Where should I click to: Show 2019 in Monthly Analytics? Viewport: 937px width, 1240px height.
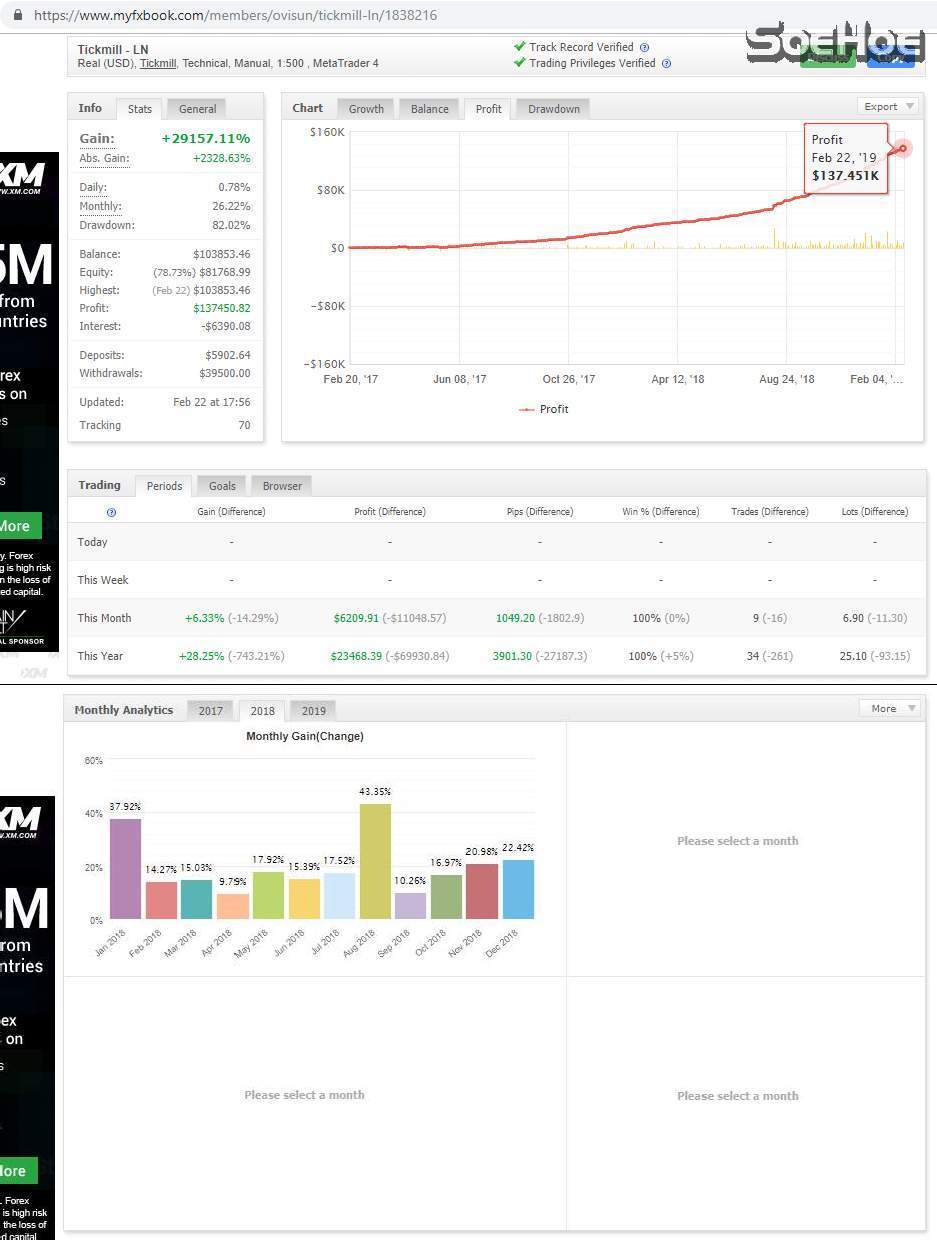(313, 711)
